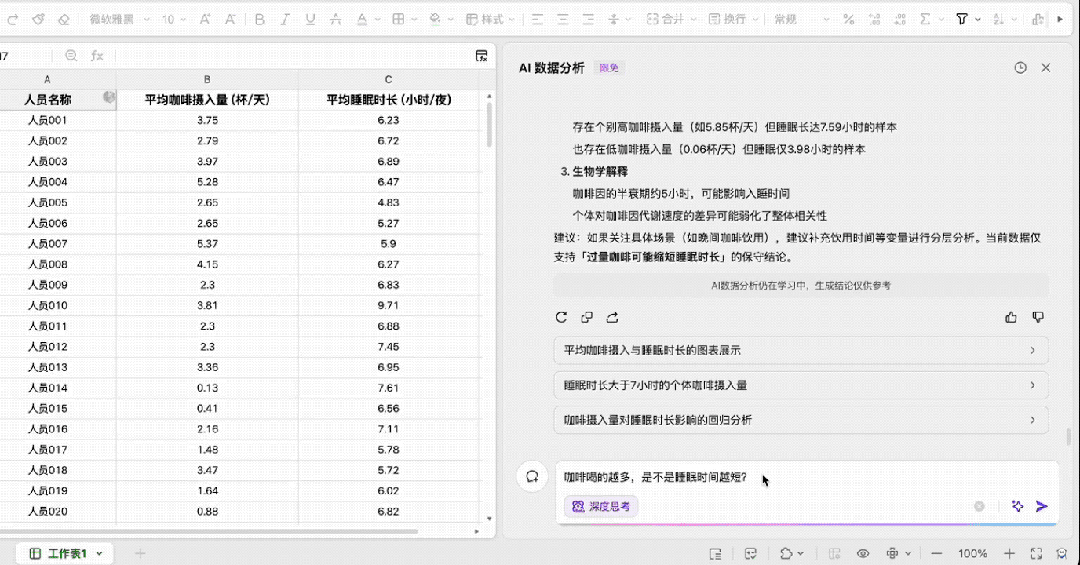Open AI analysis history clock icon
This screenshot has width=1080, height=565.
click(x=1020, y=68)
